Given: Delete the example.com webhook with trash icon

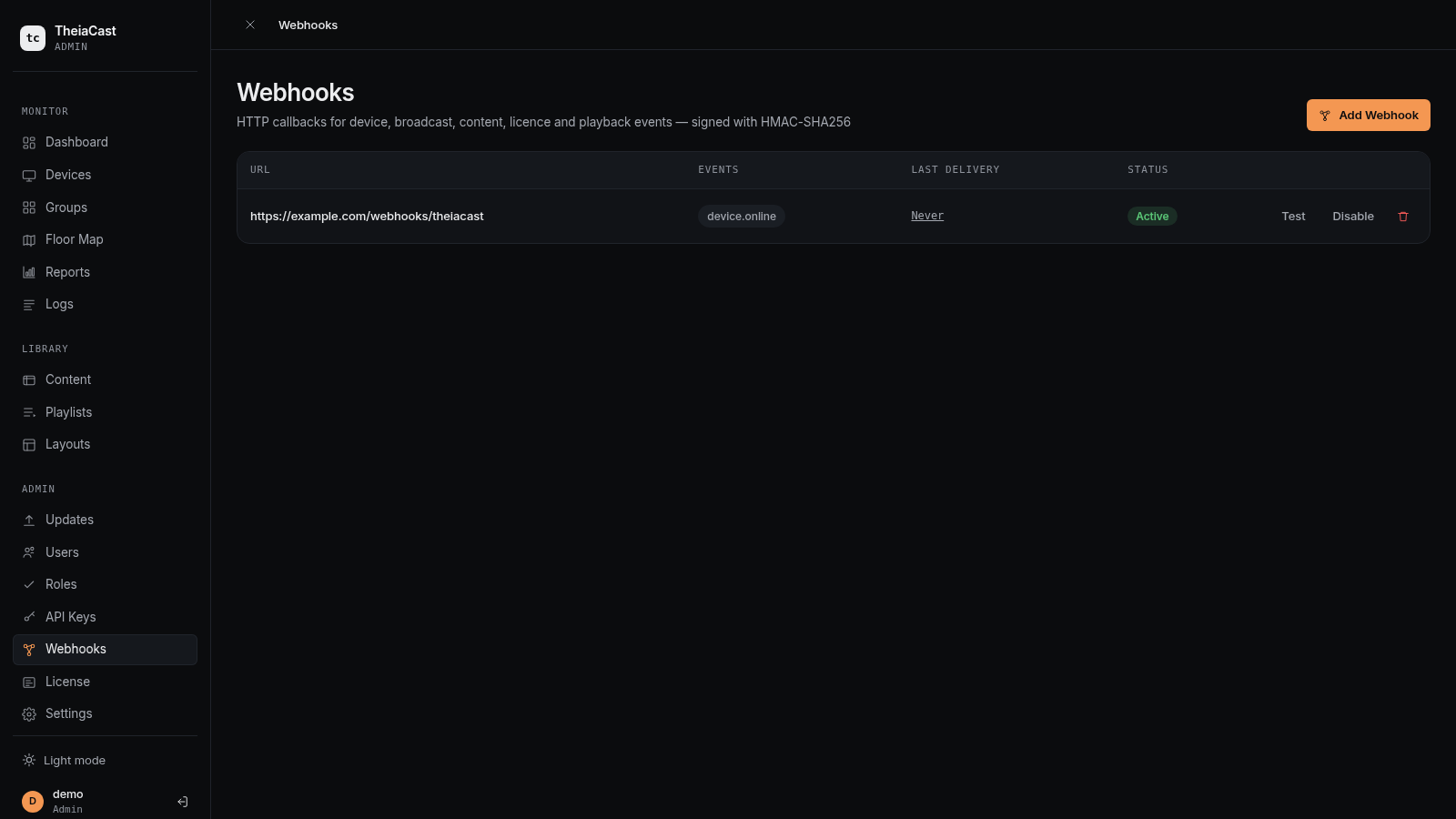Looking at the screenshot, I should tap(1403, 217).
